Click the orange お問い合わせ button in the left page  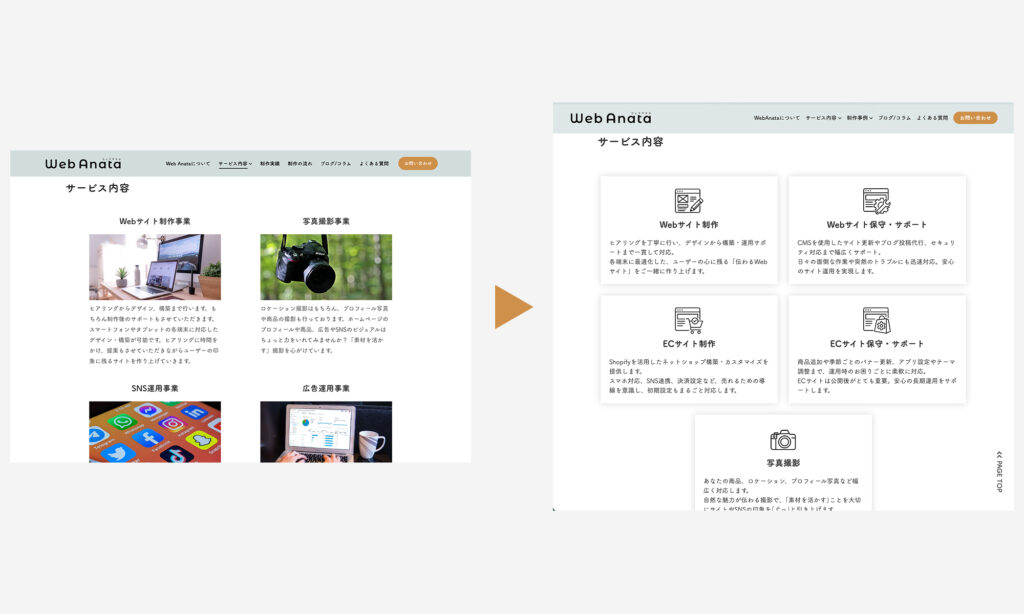(x=418, y=163)
